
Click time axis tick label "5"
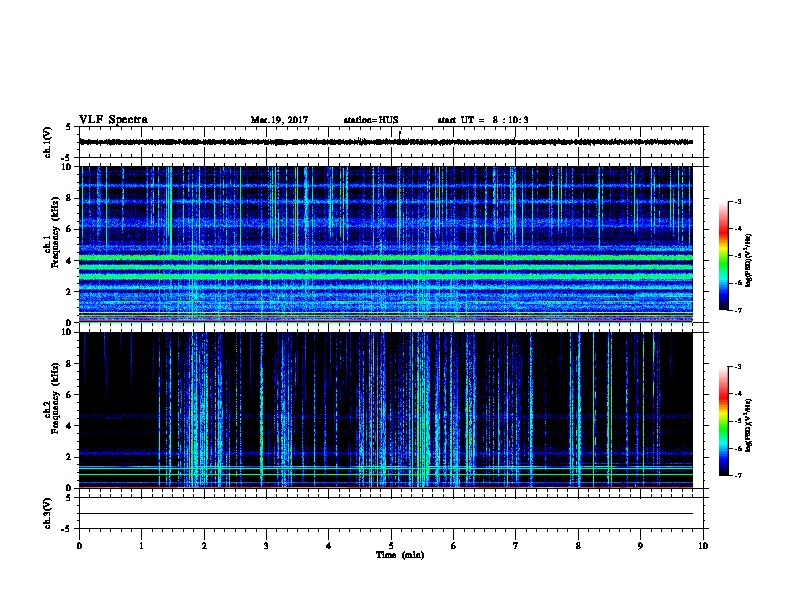click(391, 546)
